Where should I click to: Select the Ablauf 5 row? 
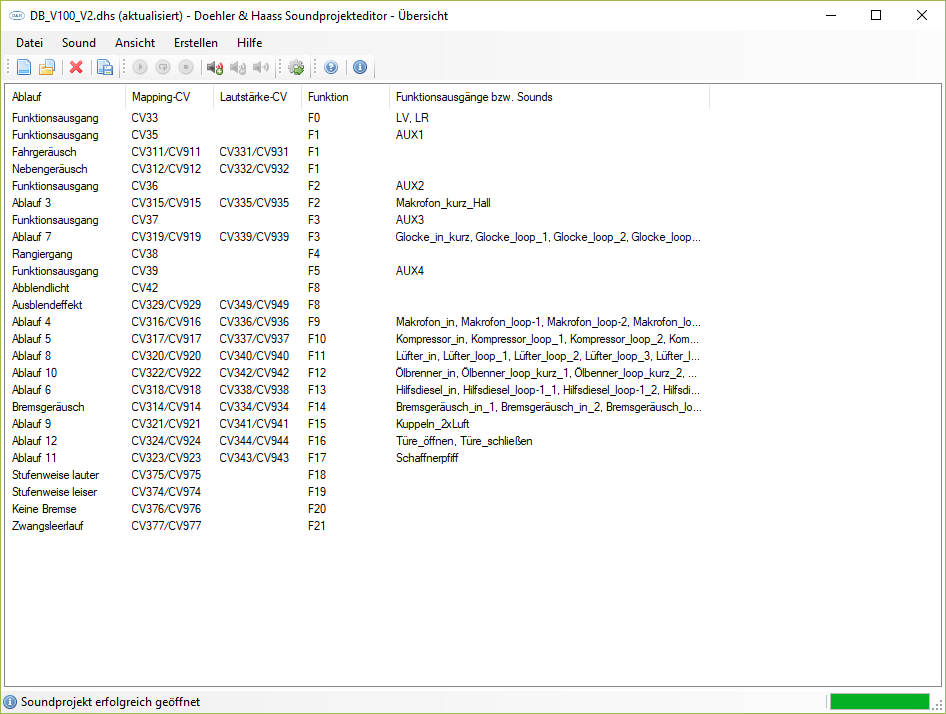click(x=358, y=339)
